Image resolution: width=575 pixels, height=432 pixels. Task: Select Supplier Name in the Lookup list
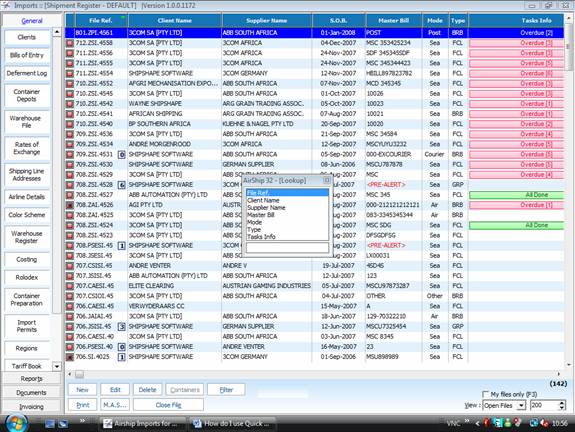click(287, 208)
